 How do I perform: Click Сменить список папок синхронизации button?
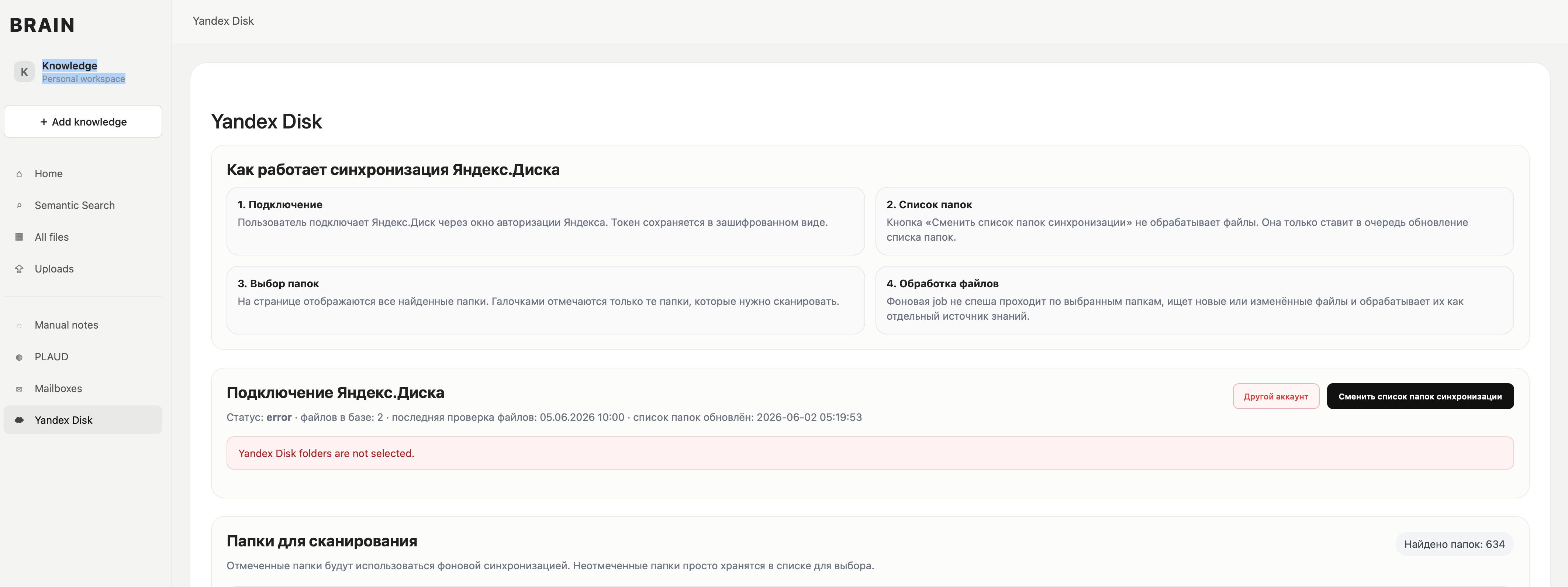(x=1420, y=397)
